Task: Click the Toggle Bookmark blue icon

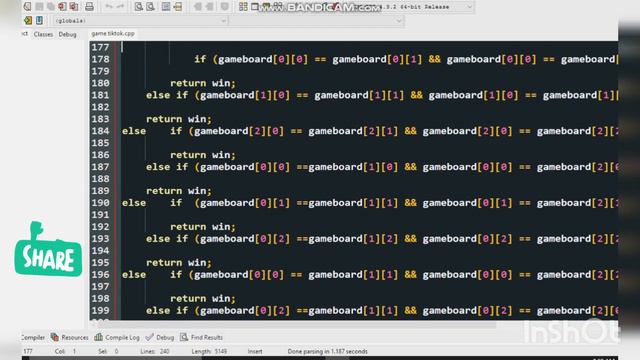Action: coord(39,20)
